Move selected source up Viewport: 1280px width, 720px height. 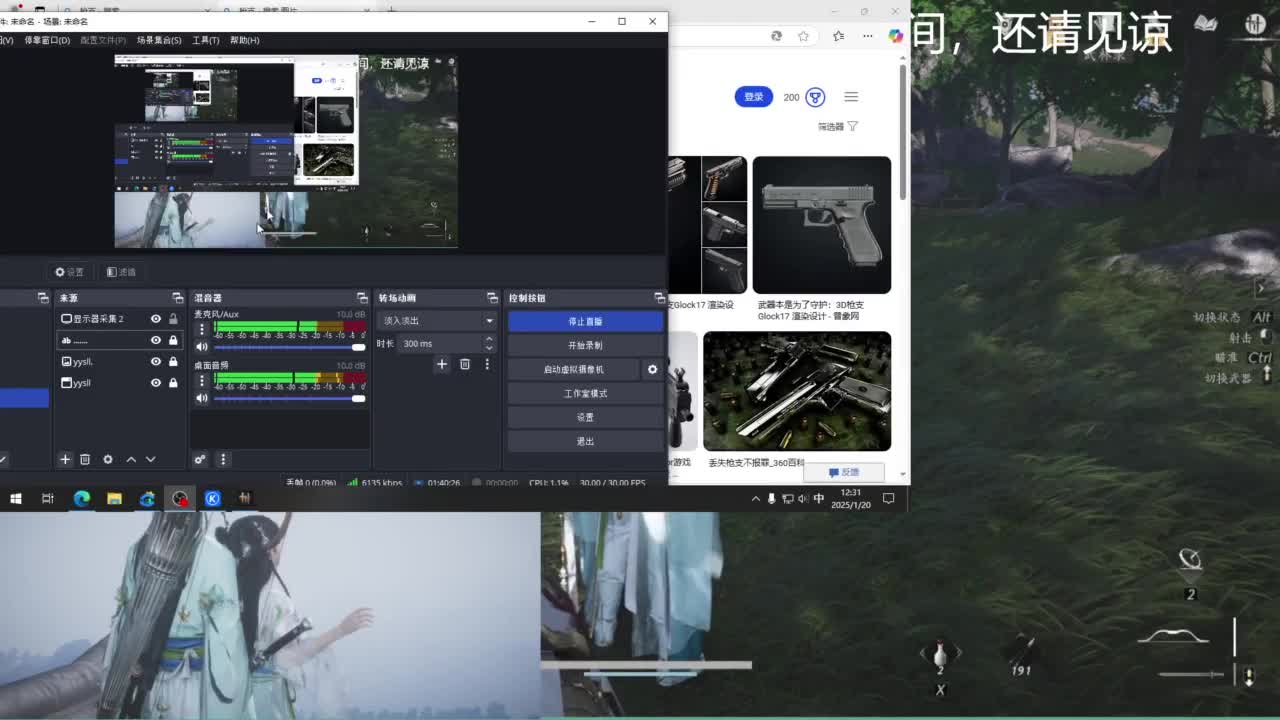131,459
